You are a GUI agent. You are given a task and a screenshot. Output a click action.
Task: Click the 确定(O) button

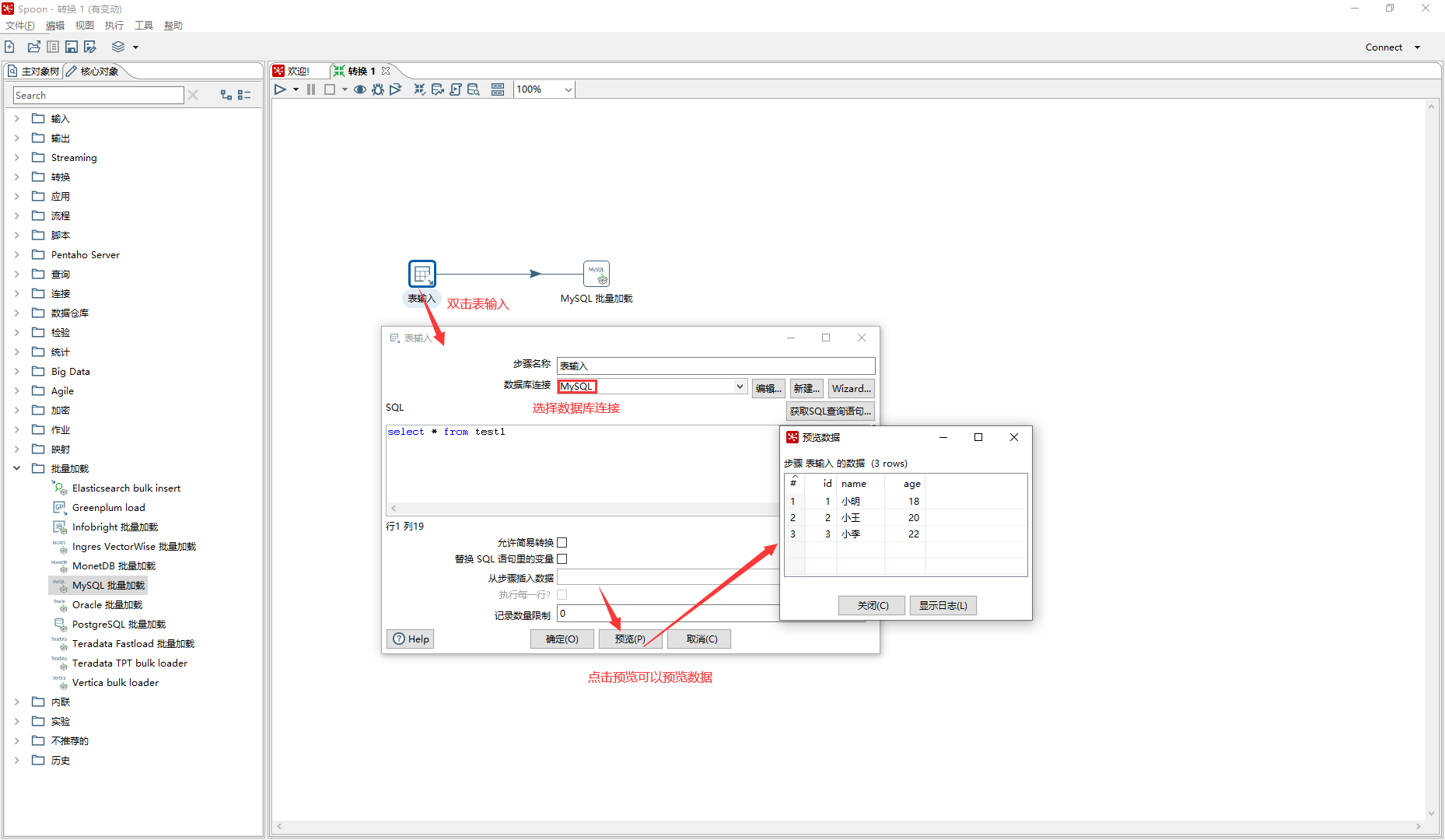coord(562,639)
